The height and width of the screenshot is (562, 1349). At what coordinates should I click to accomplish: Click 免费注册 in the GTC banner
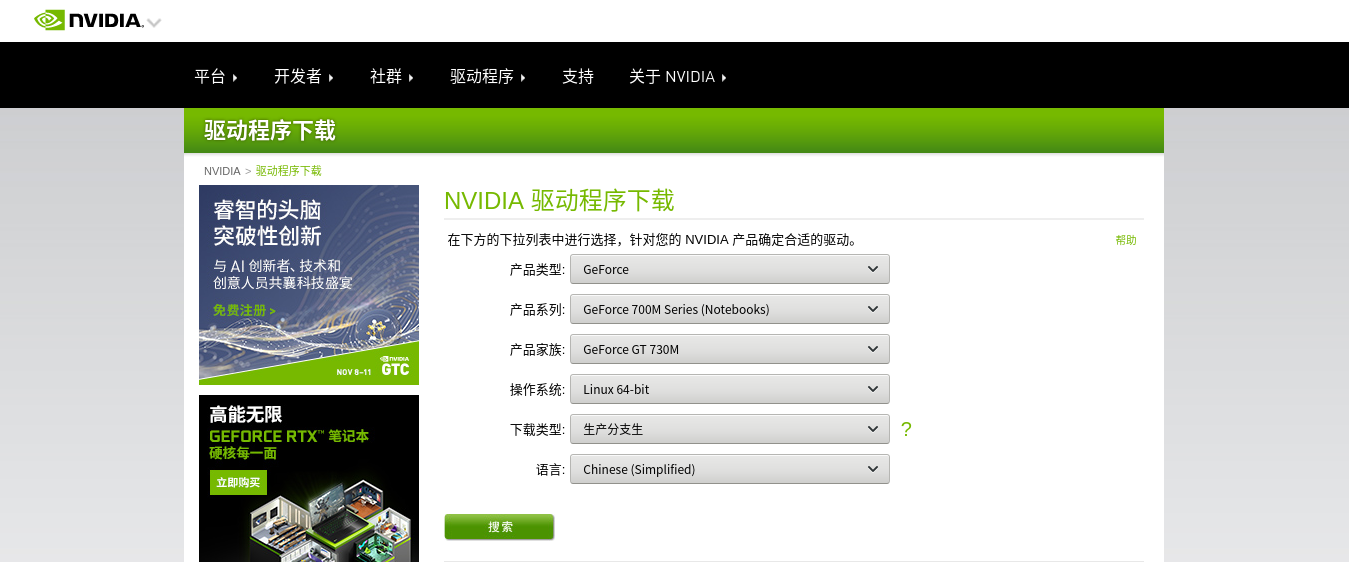(244, 311)
